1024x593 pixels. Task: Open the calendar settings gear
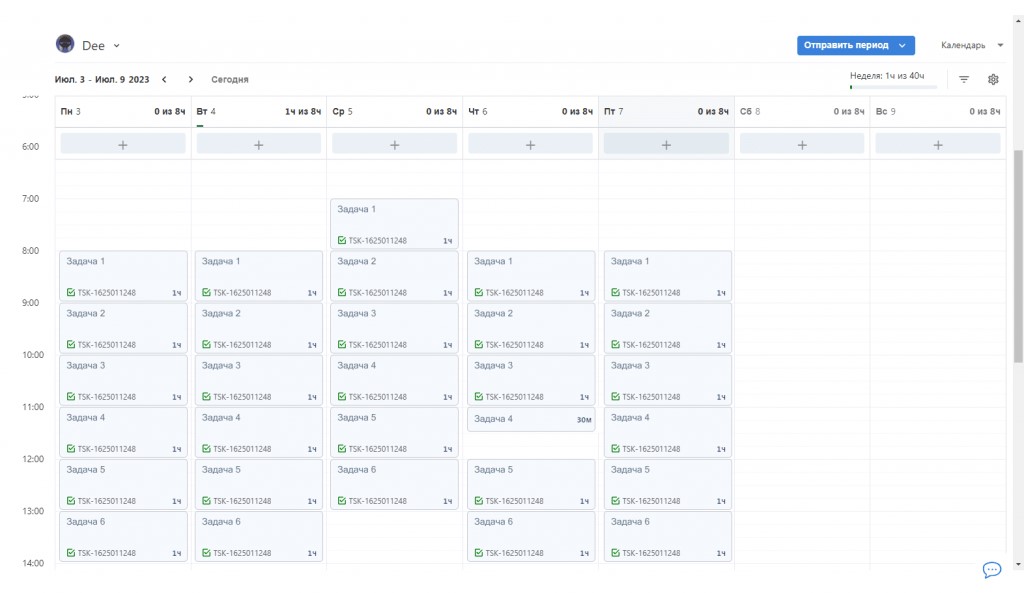993,79
